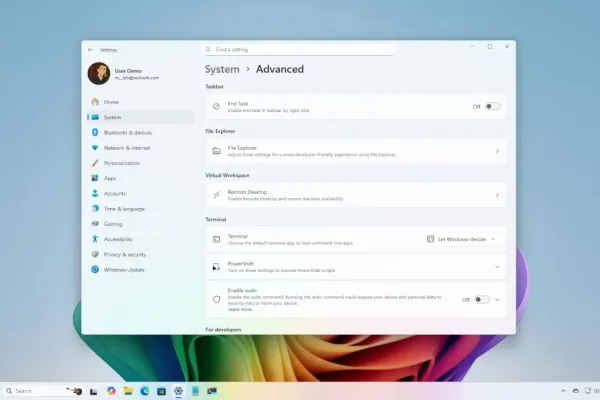Viewport: 600px width, 400px height.
Task: Show hidden icons in system tray
Action: tap(563, 391)
